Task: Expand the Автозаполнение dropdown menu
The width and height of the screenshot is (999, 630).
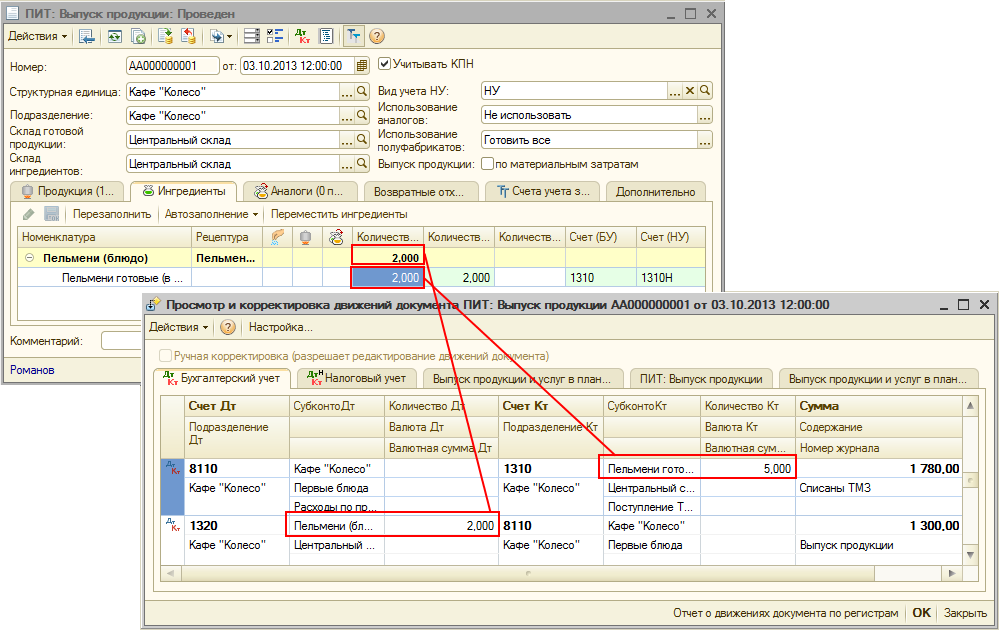Action: (211, 214)
